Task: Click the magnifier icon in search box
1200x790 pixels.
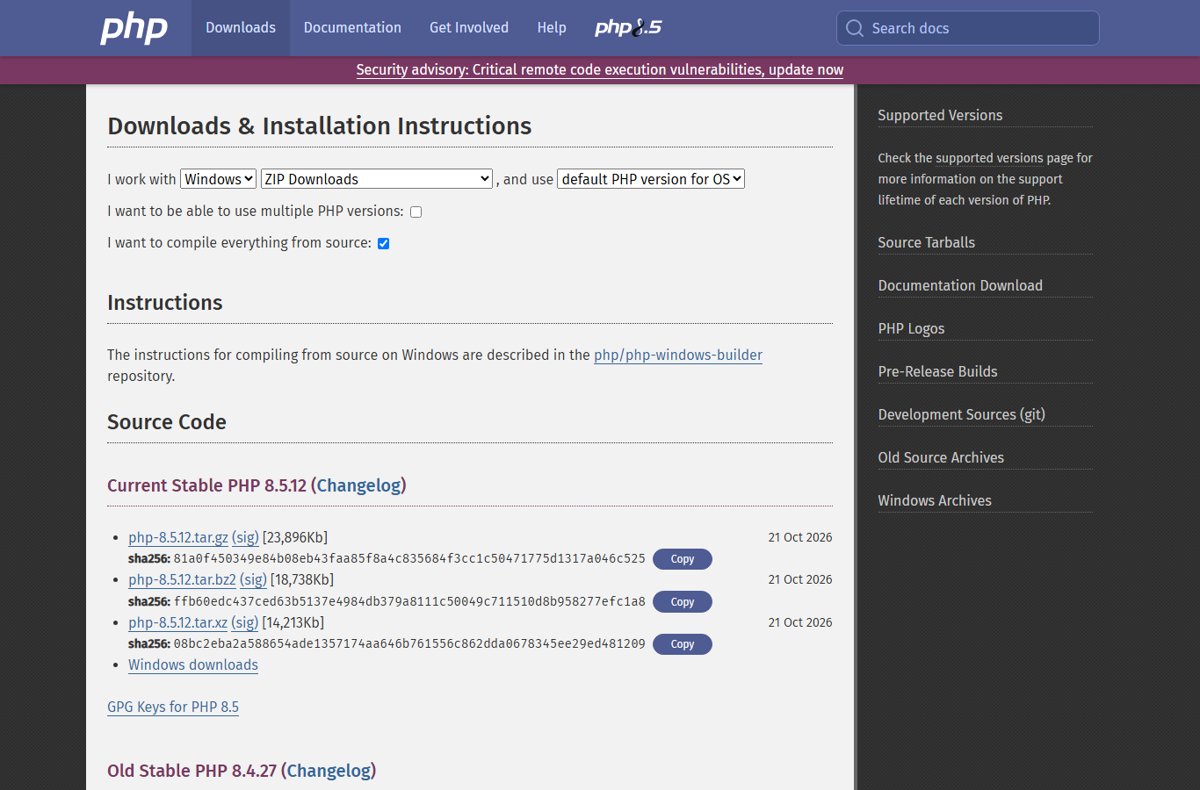Action: 854,28
